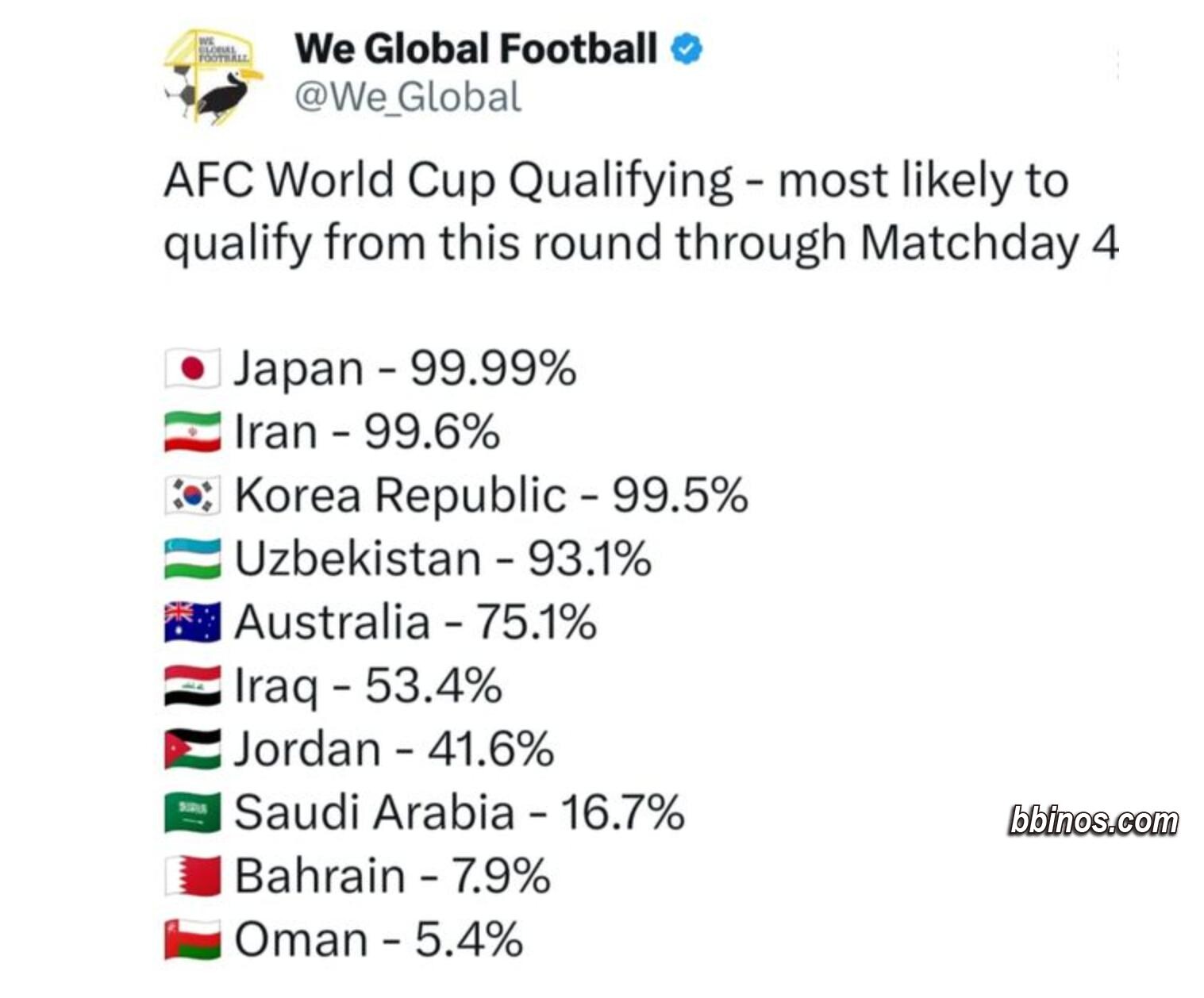
Task: Open the @We_Global handle link
Action: tap(408, 98)
